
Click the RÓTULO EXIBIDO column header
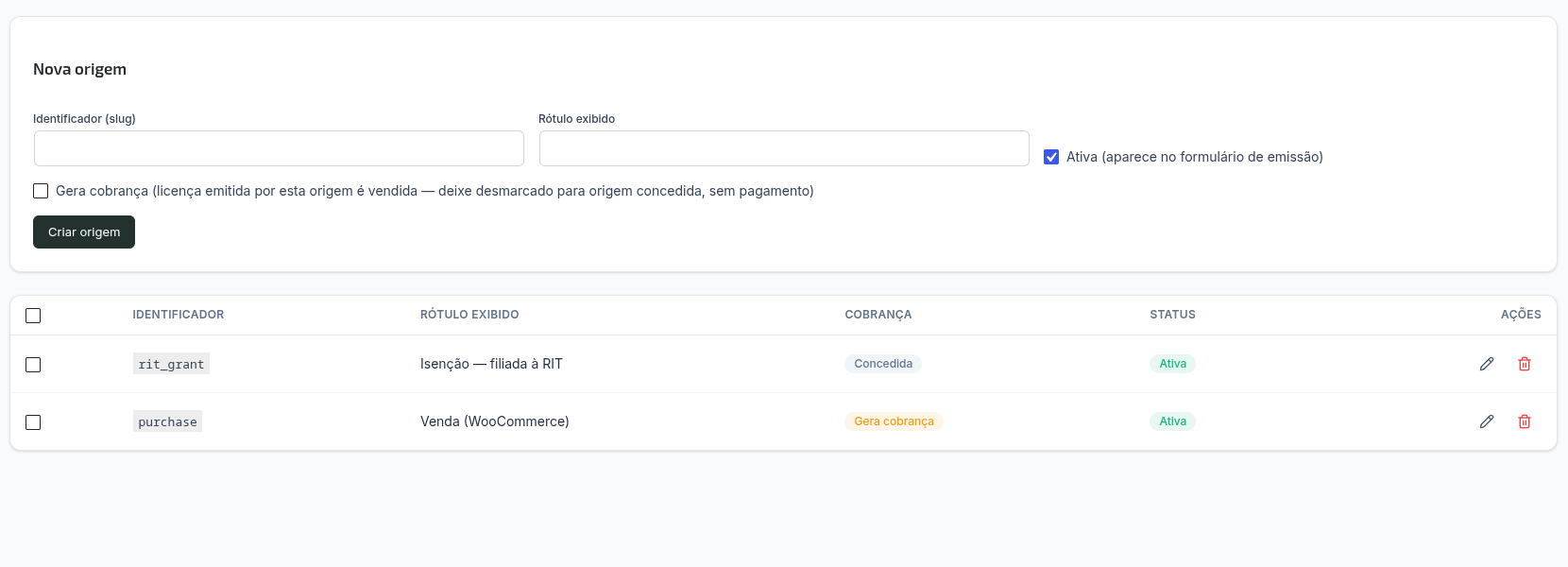(469, 315)
